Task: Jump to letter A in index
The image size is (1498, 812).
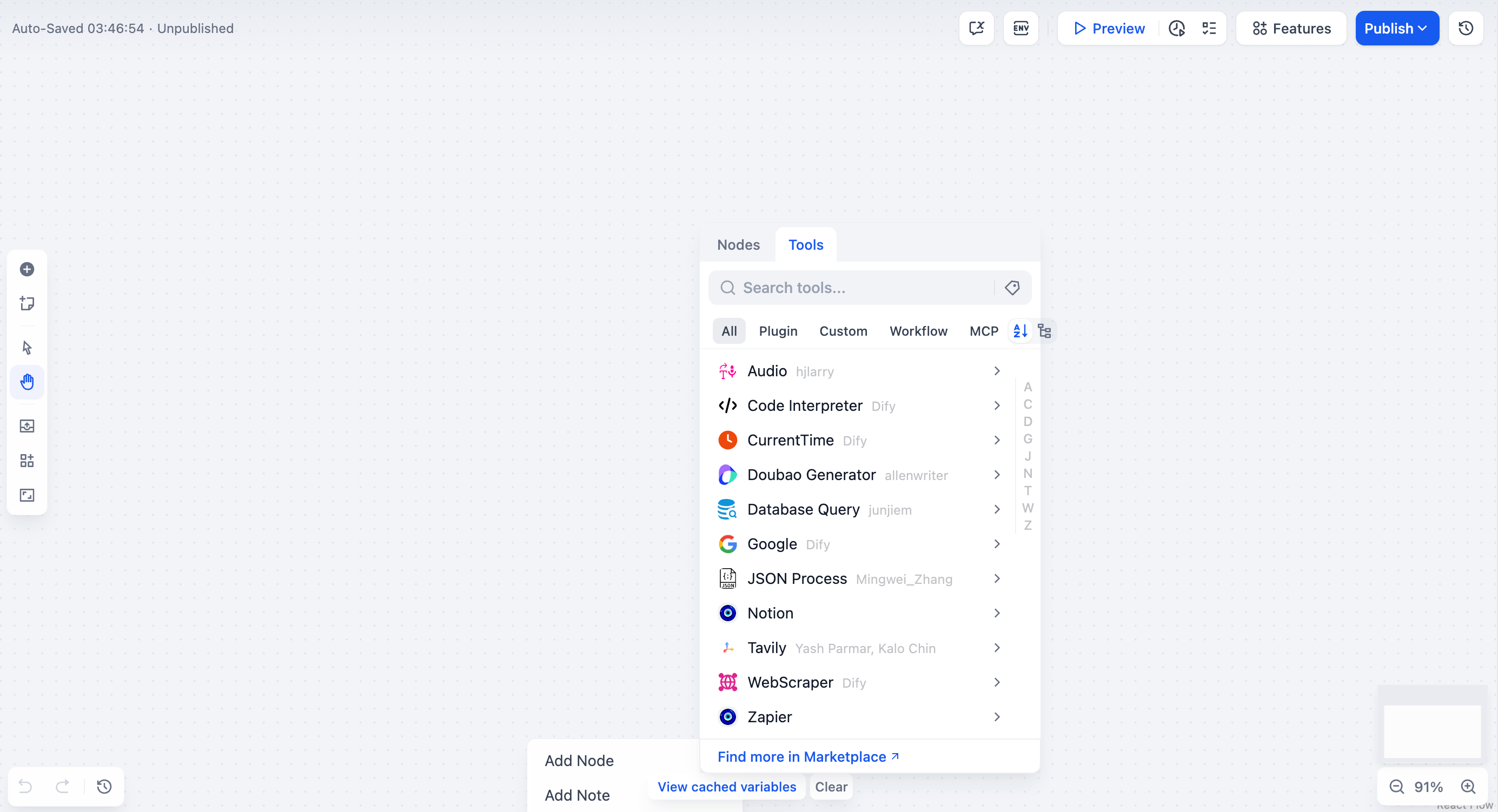Action: click(x=1028, y=387)
